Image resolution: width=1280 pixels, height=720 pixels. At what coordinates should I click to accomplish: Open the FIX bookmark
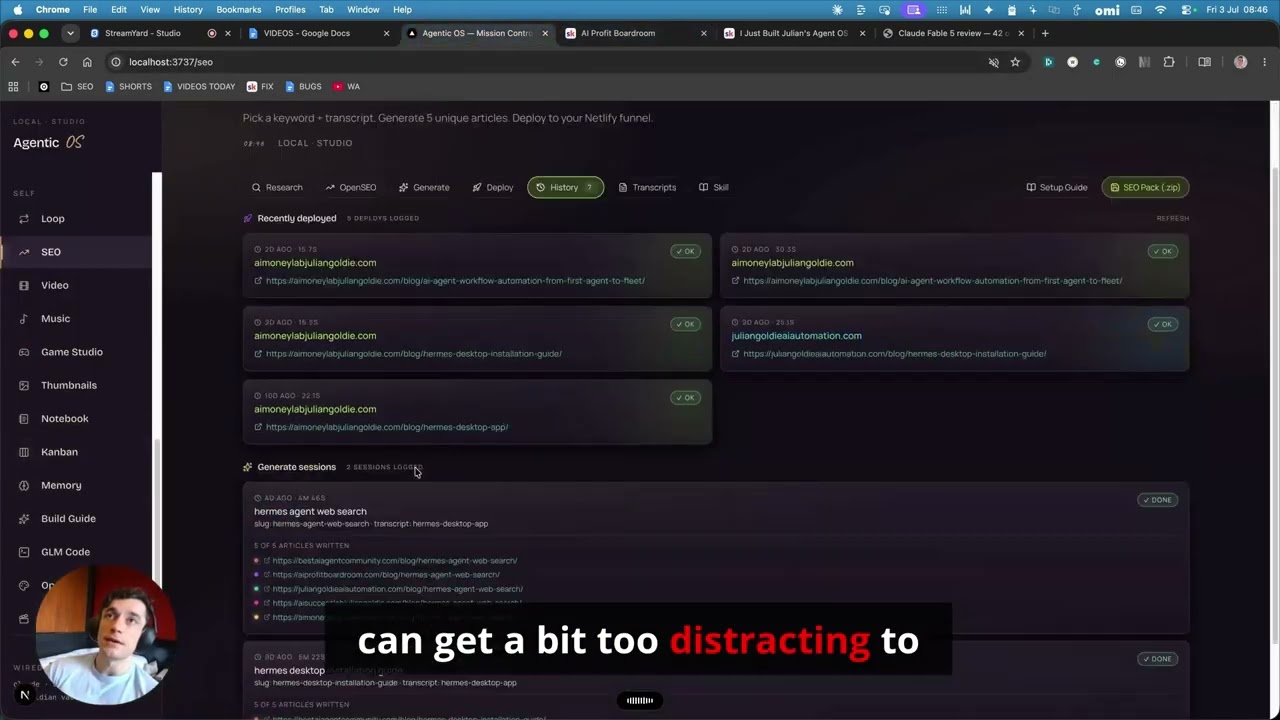coord(260,87)
